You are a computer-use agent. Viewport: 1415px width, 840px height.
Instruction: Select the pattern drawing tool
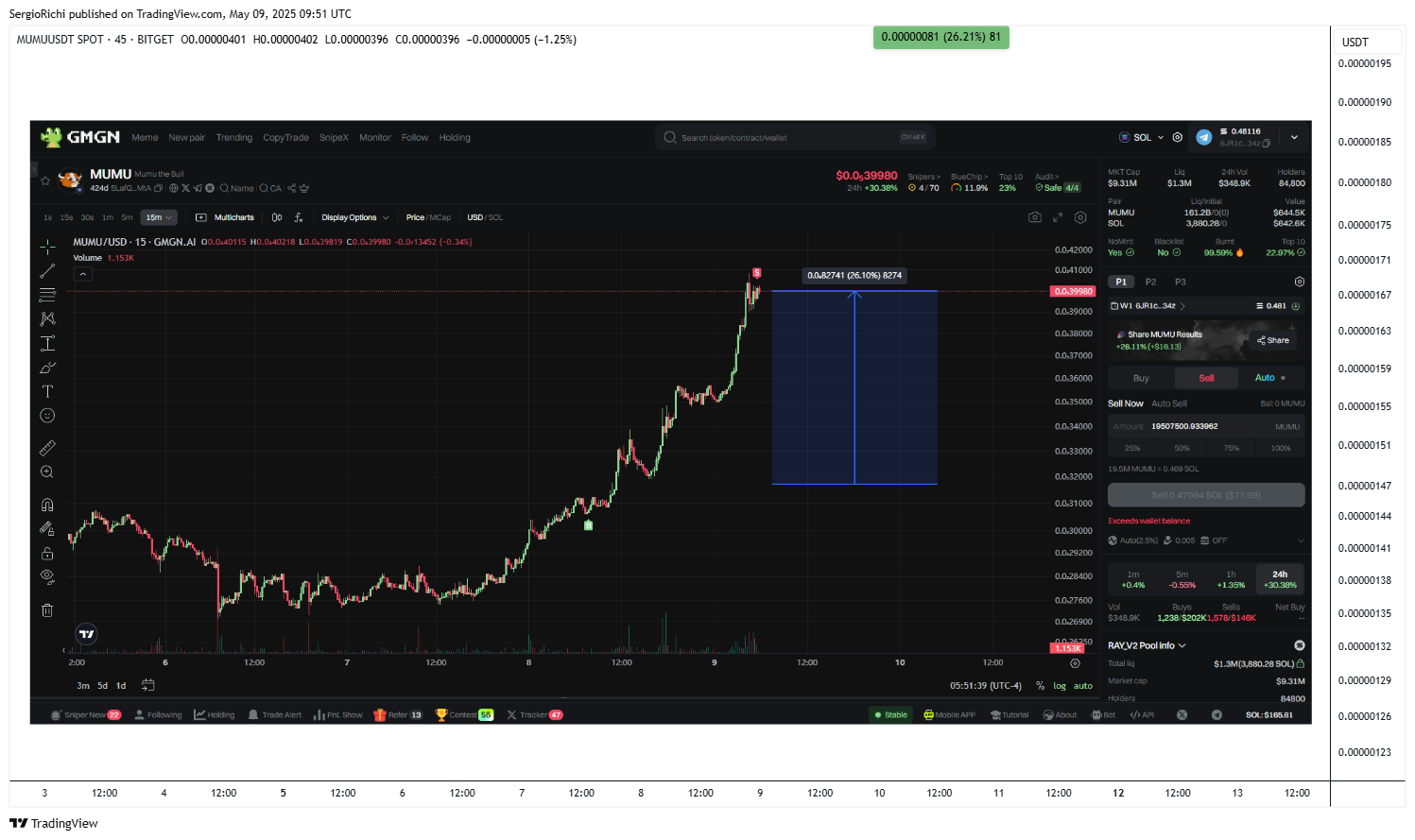(47, 318)
